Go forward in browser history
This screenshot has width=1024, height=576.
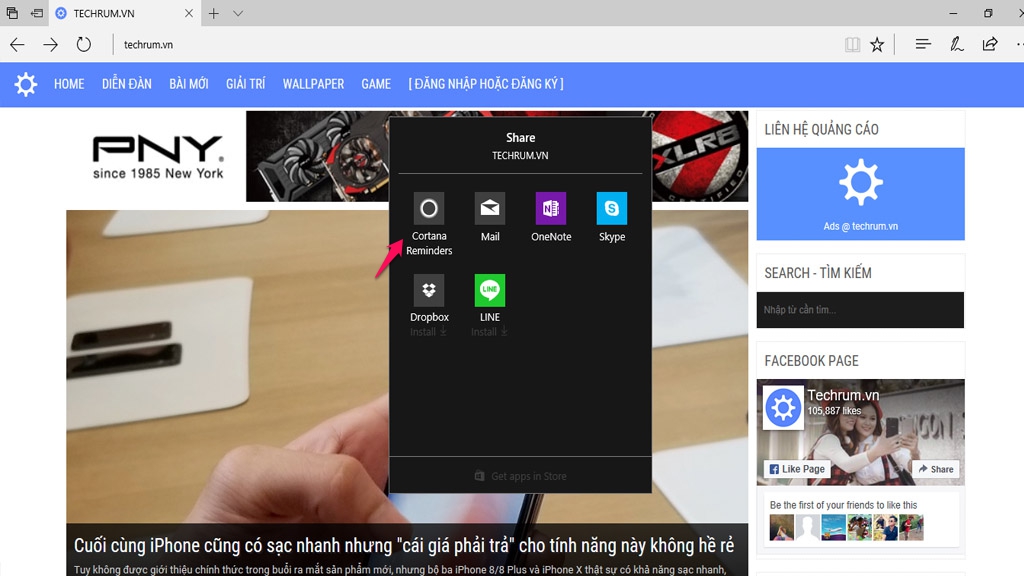tap(50, 44)
